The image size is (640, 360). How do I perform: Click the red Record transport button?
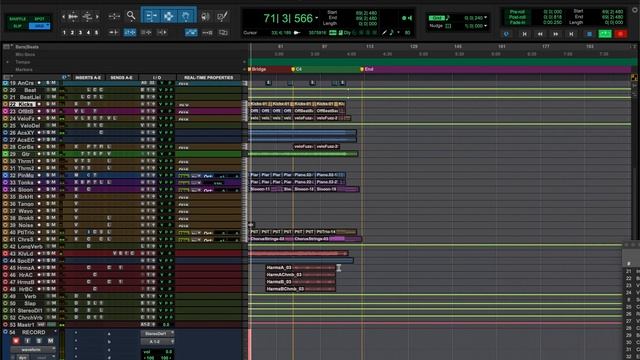(621, 34)
